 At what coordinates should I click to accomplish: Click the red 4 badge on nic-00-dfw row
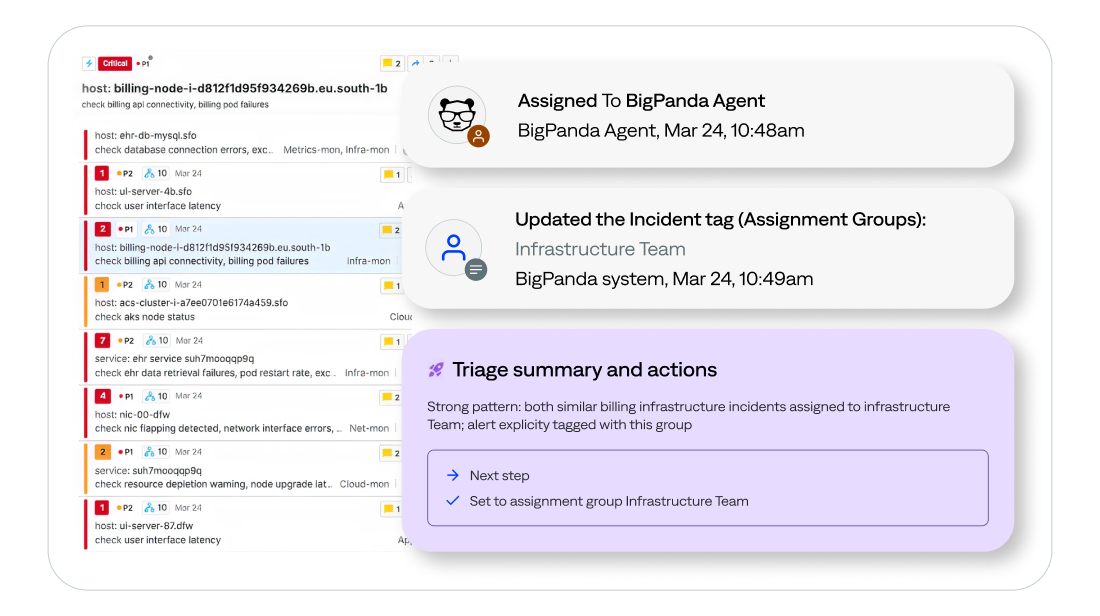point(102,396)
